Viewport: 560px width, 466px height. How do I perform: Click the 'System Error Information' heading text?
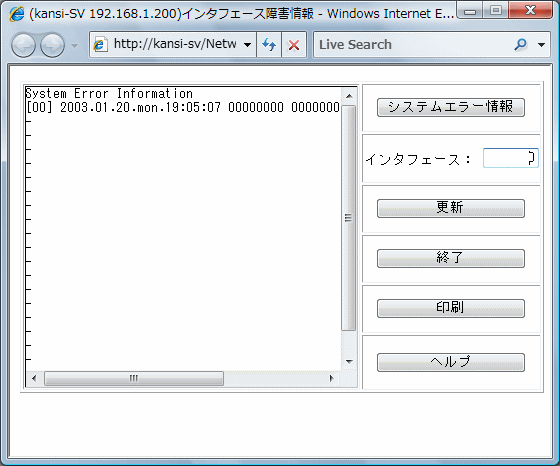point(109,94)
